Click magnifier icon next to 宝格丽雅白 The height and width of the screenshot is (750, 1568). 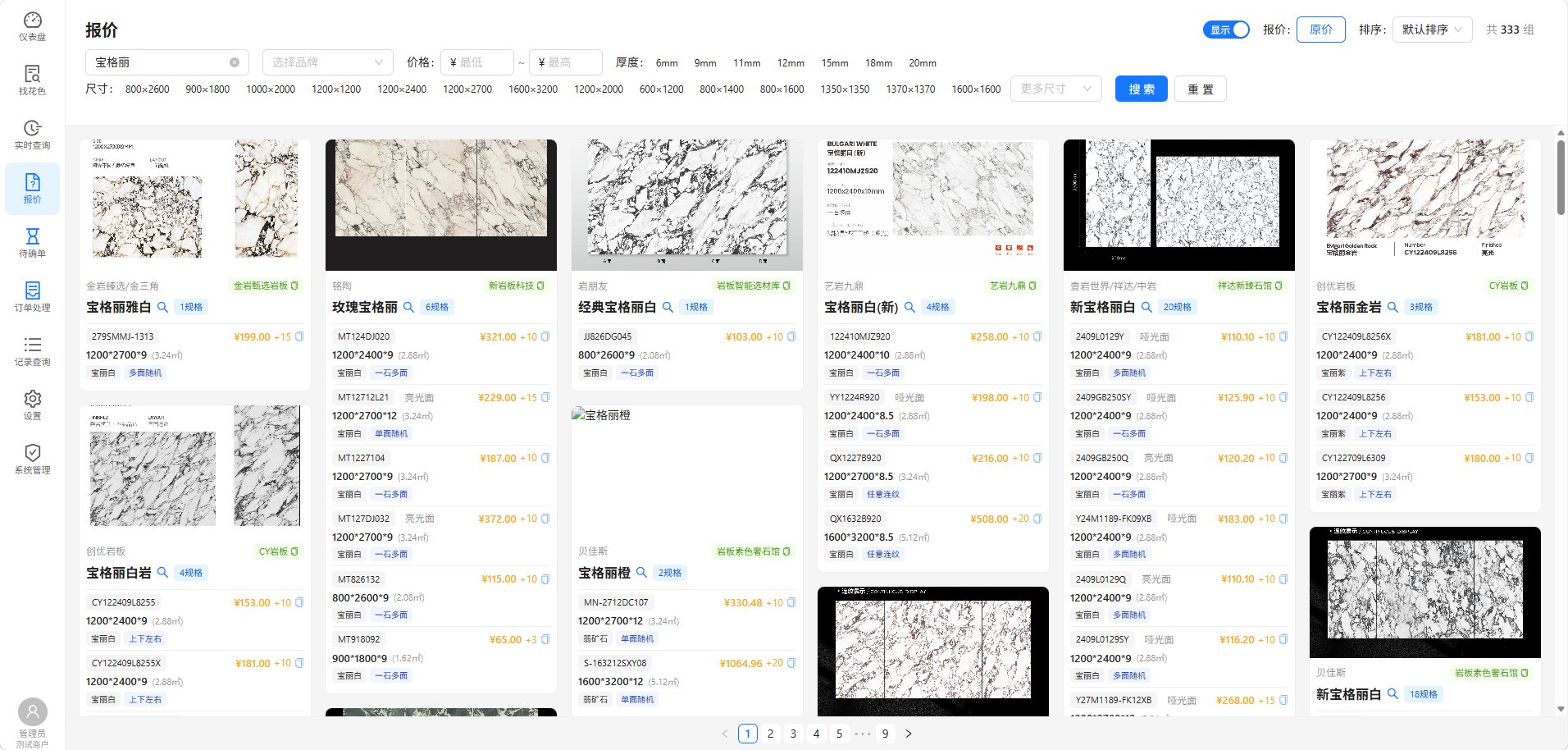tap(162, 307)
